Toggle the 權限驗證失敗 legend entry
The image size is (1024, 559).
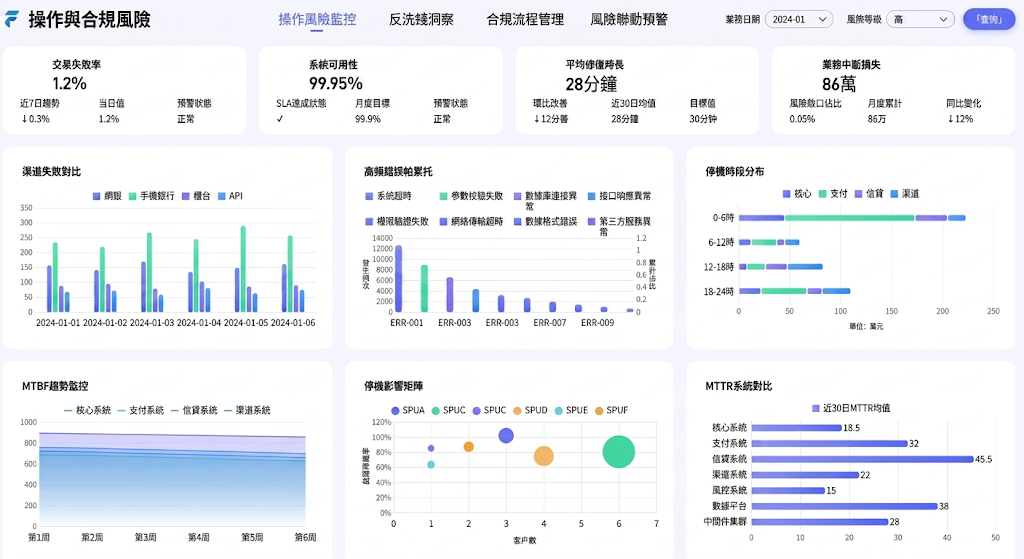pyautogui.click(x=397, y=221)
